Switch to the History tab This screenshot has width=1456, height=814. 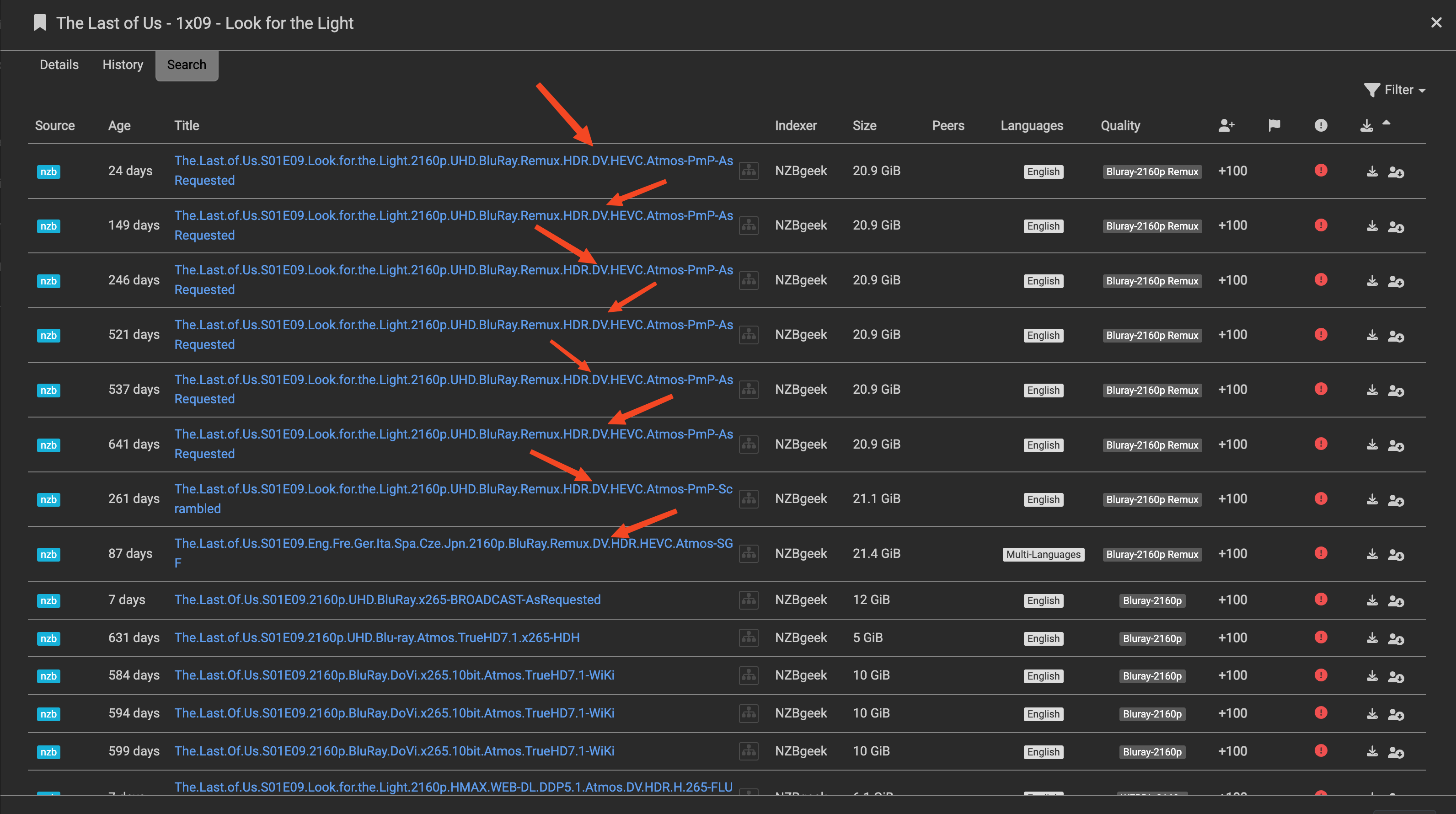(x=123, y=64)
